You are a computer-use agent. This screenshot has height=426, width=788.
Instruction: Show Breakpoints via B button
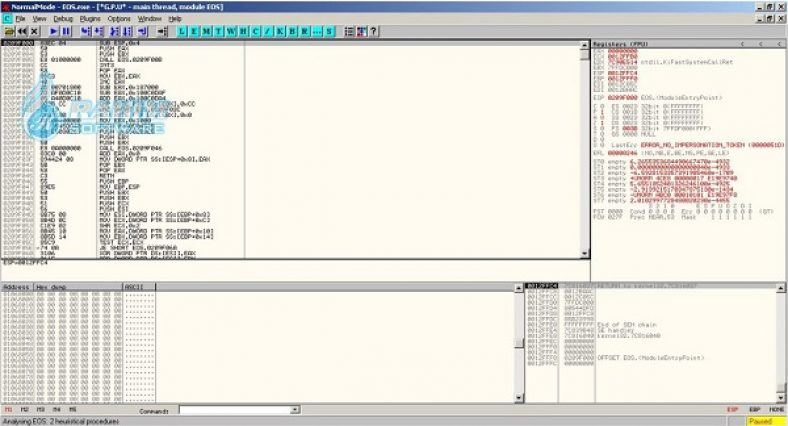pos(292,31)
